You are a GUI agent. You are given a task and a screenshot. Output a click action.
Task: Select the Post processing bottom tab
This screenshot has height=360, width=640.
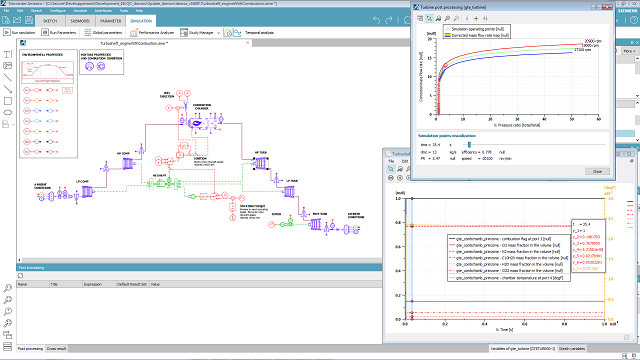coord(30,349)
